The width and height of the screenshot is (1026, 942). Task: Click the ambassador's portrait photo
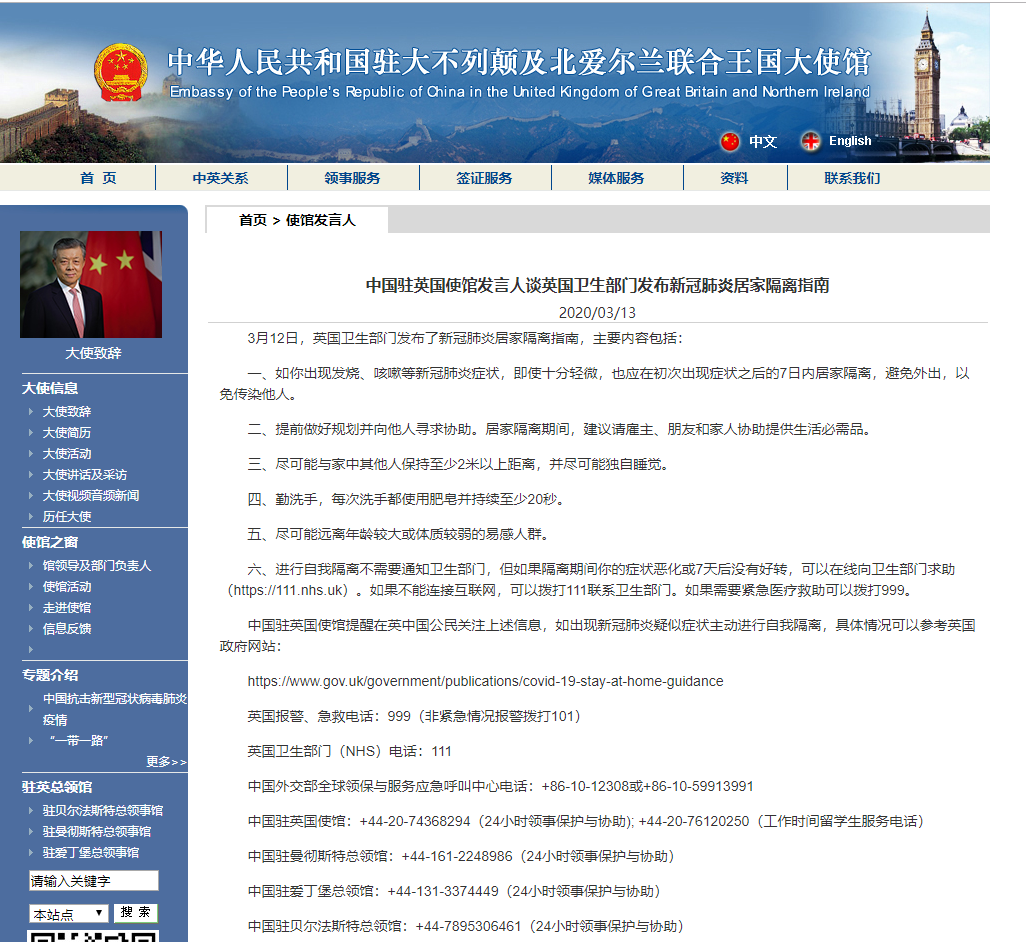(x=90, y=285)
